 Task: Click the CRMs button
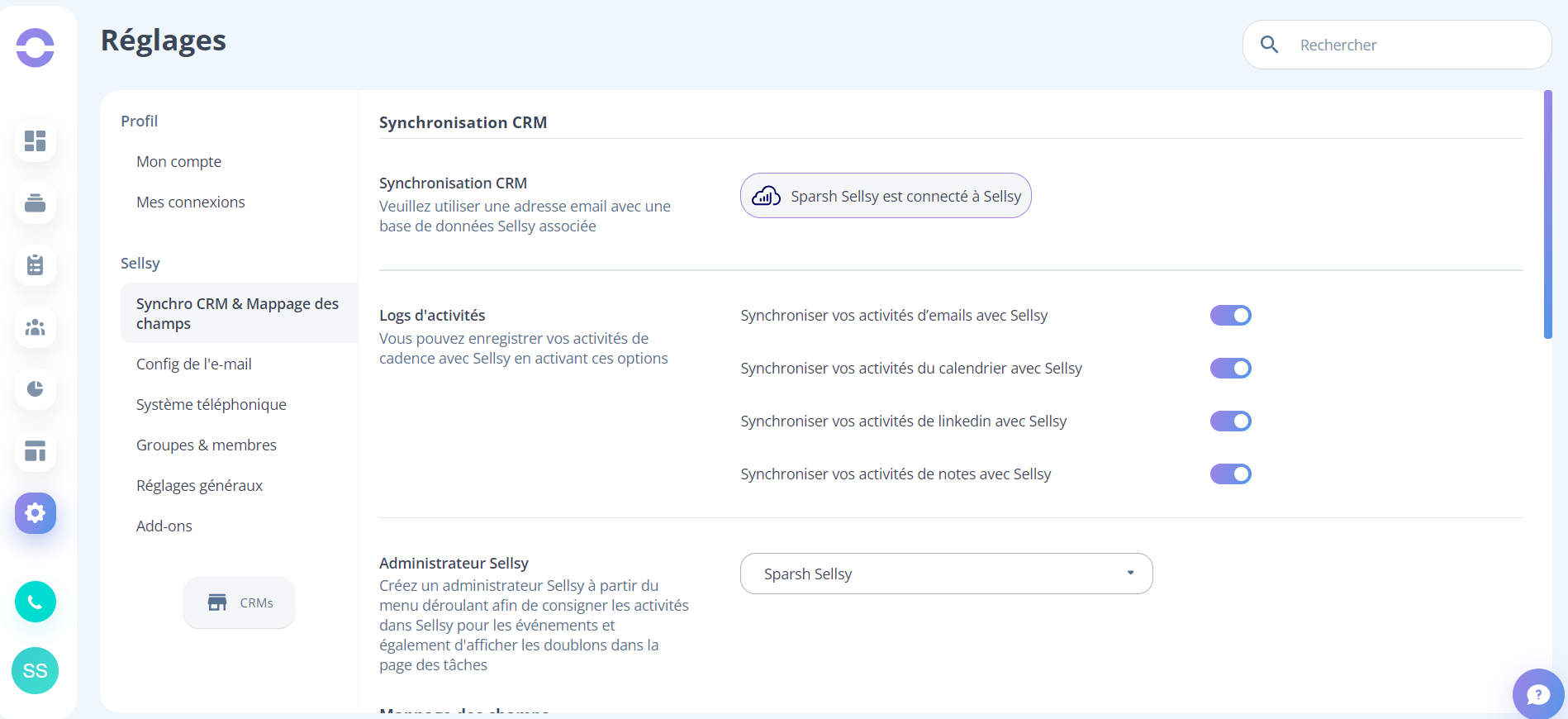(x=239, y=602)
